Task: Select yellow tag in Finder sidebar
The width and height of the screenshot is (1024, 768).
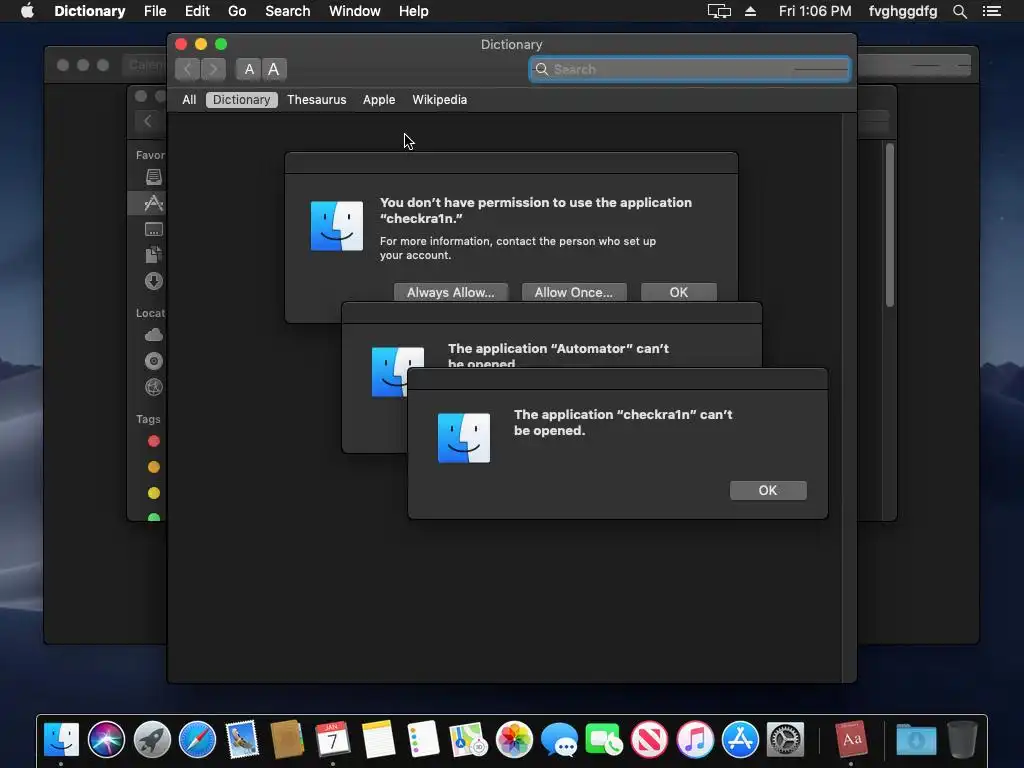Action: point(153,493)
